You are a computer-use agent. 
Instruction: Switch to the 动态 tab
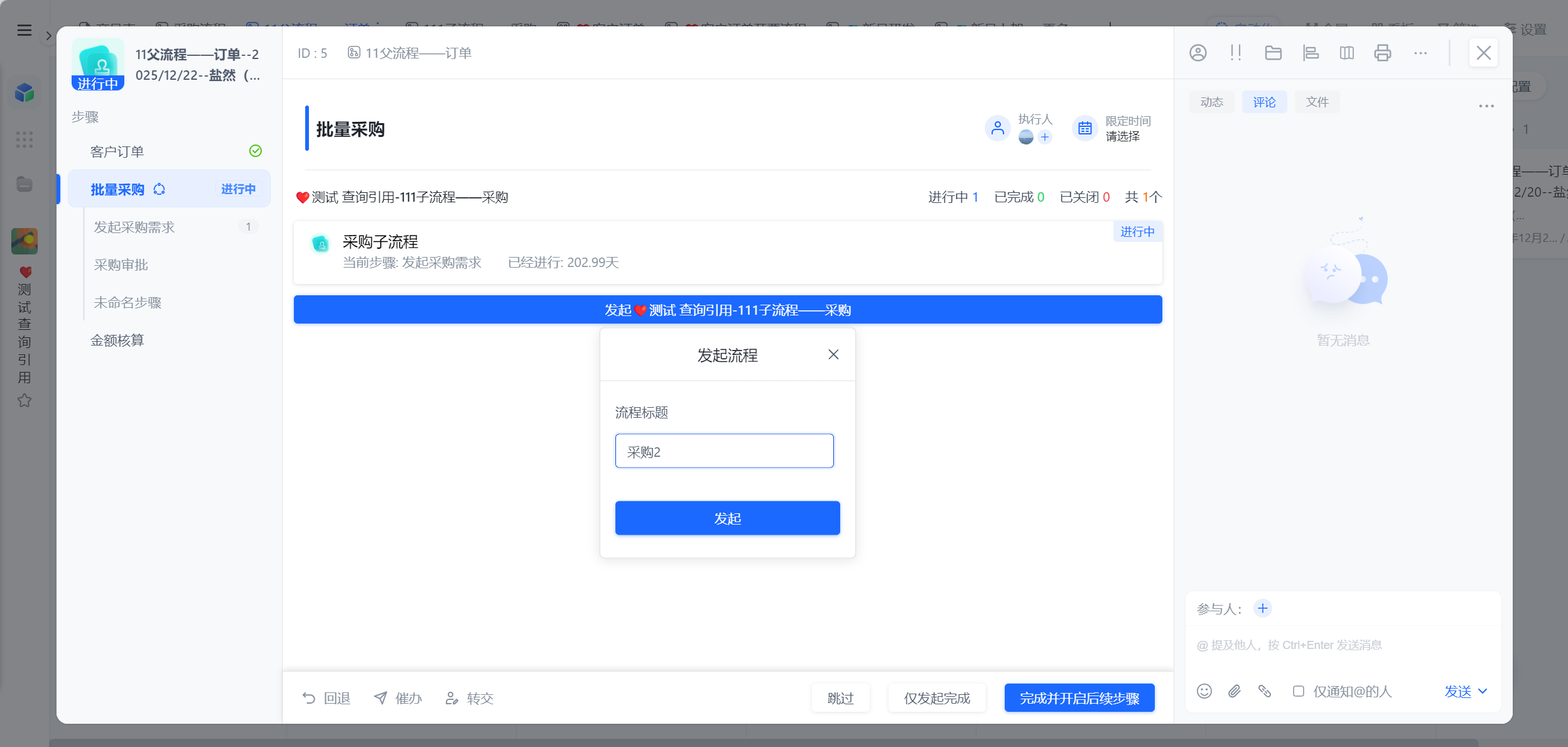click(1211, 102)
